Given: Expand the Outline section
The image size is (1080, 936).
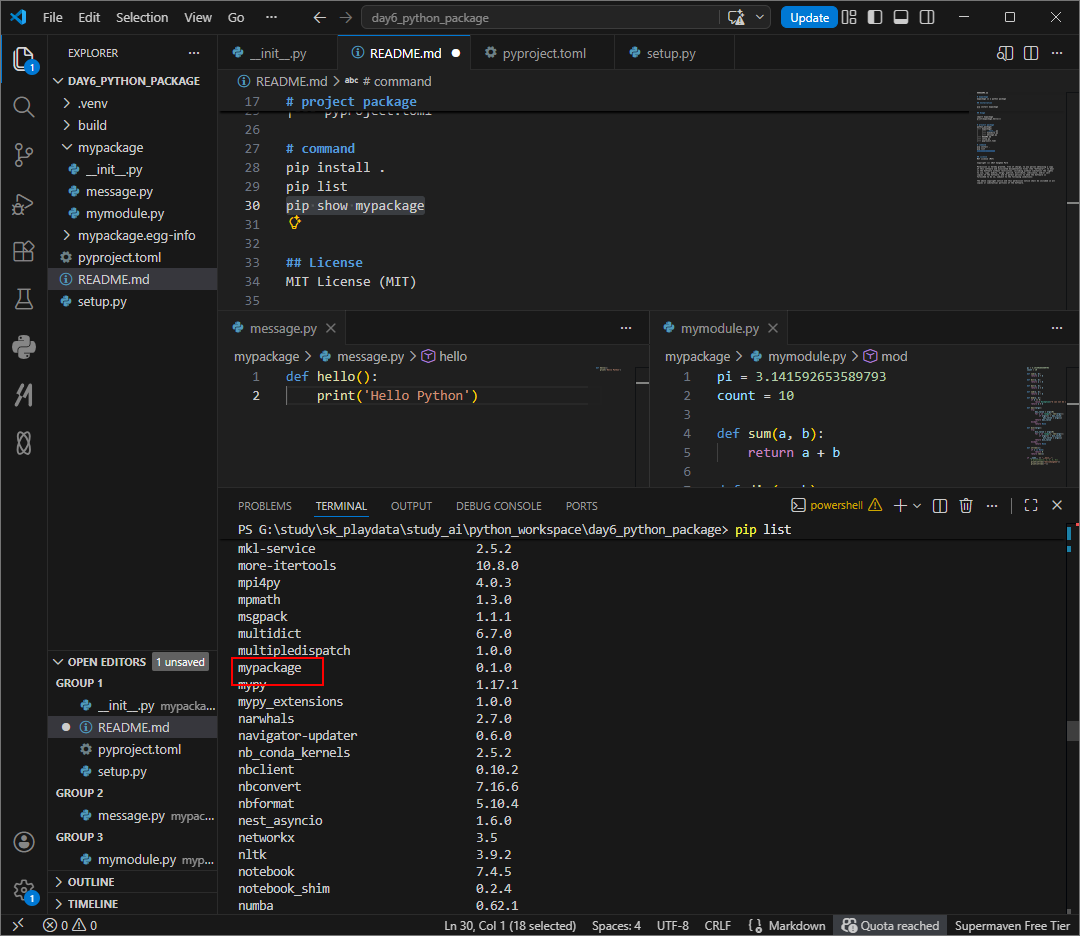Looking at the screenshot, I should point(59,882).
